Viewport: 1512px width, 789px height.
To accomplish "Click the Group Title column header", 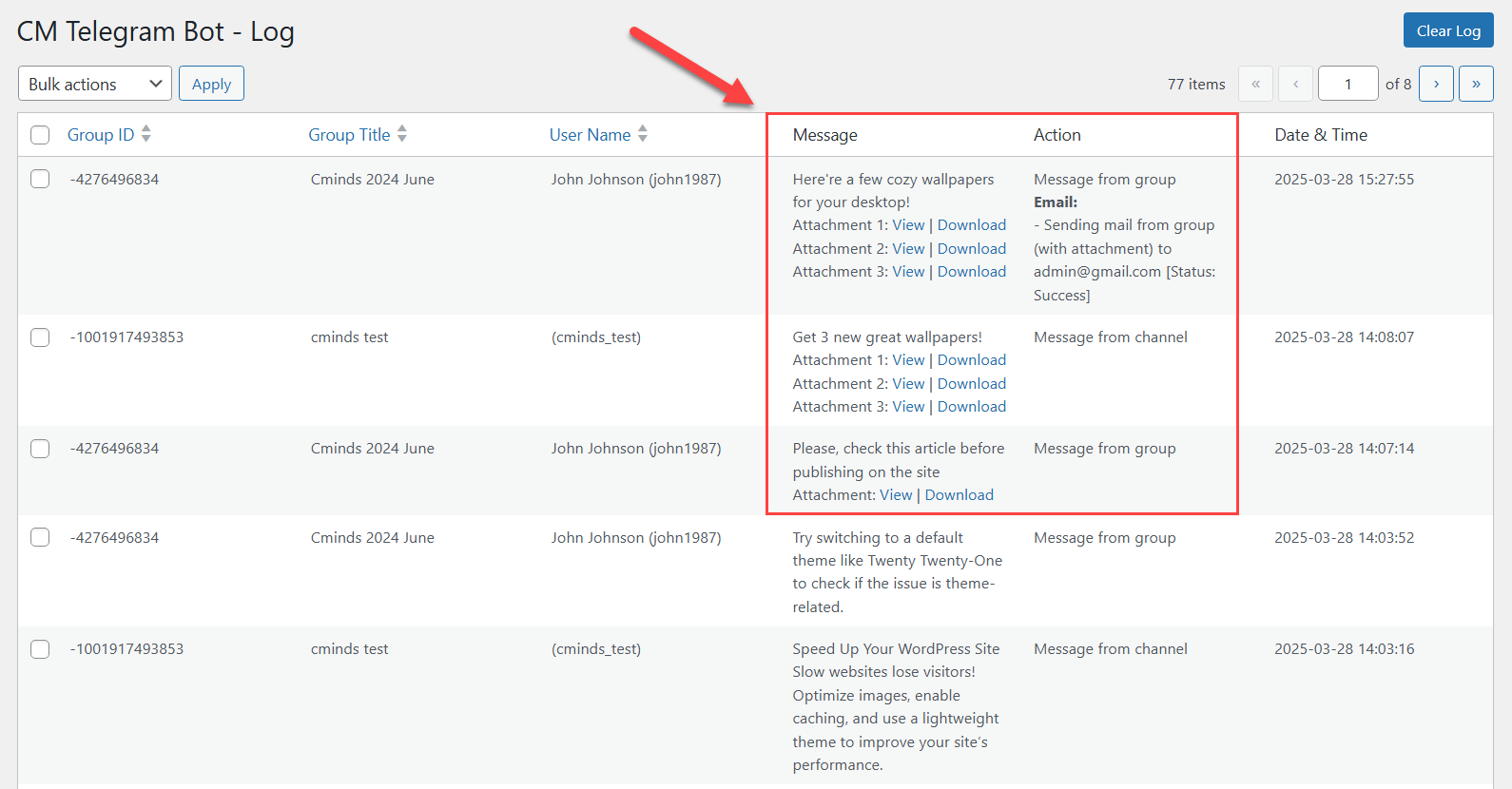I will (349, 135).
